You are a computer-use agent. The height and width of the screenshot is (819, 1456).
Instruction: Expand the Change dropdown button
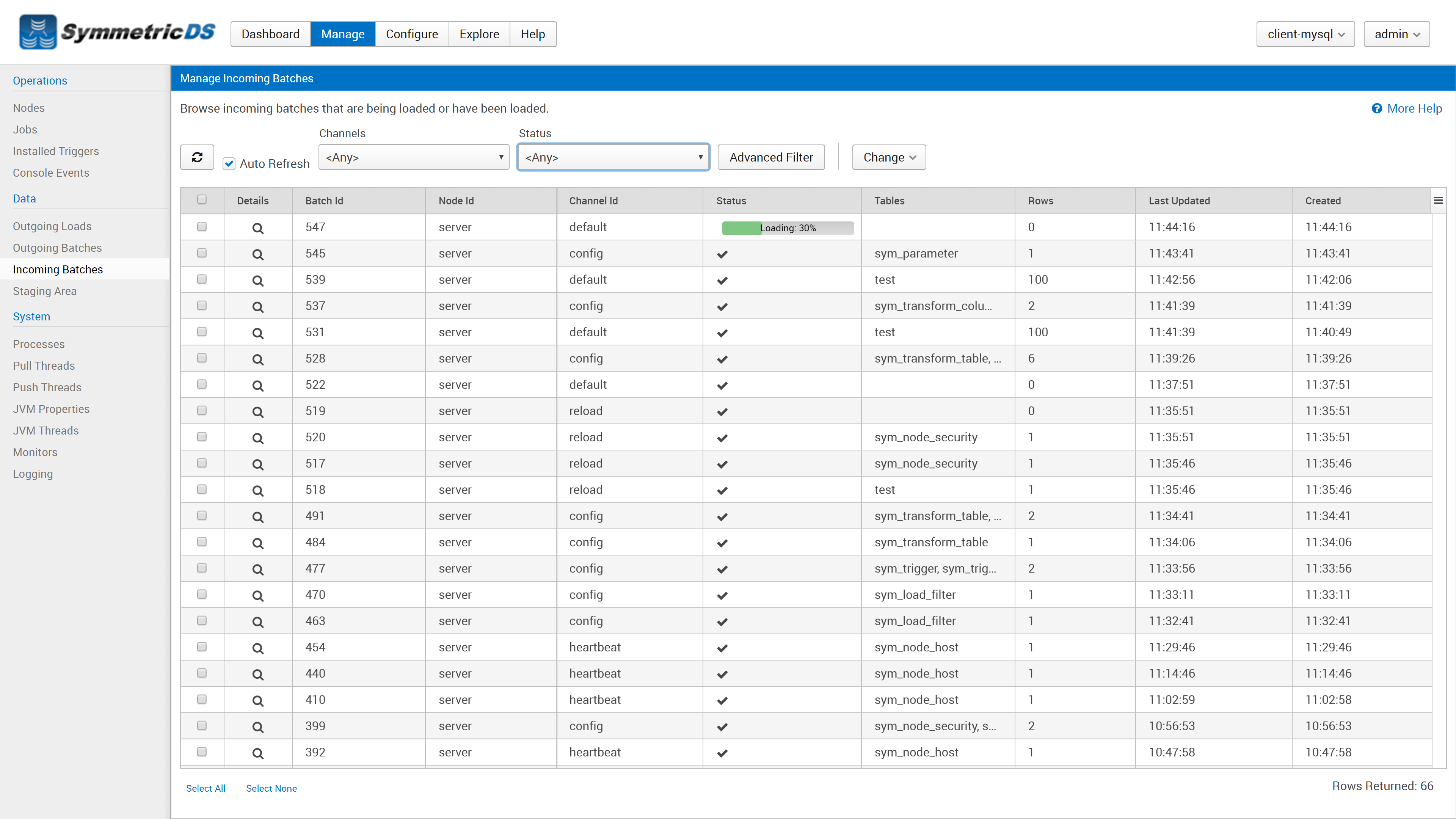(x=889, y=157)
